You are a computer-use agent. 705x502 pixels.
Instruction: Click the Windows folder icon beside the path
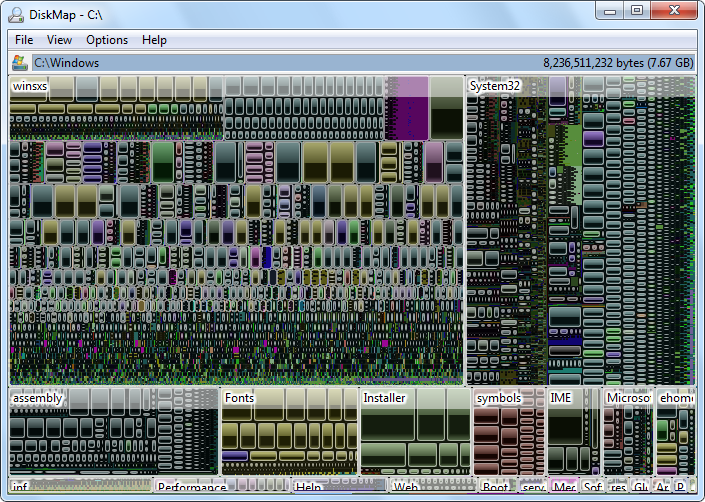tap(19, 63)
